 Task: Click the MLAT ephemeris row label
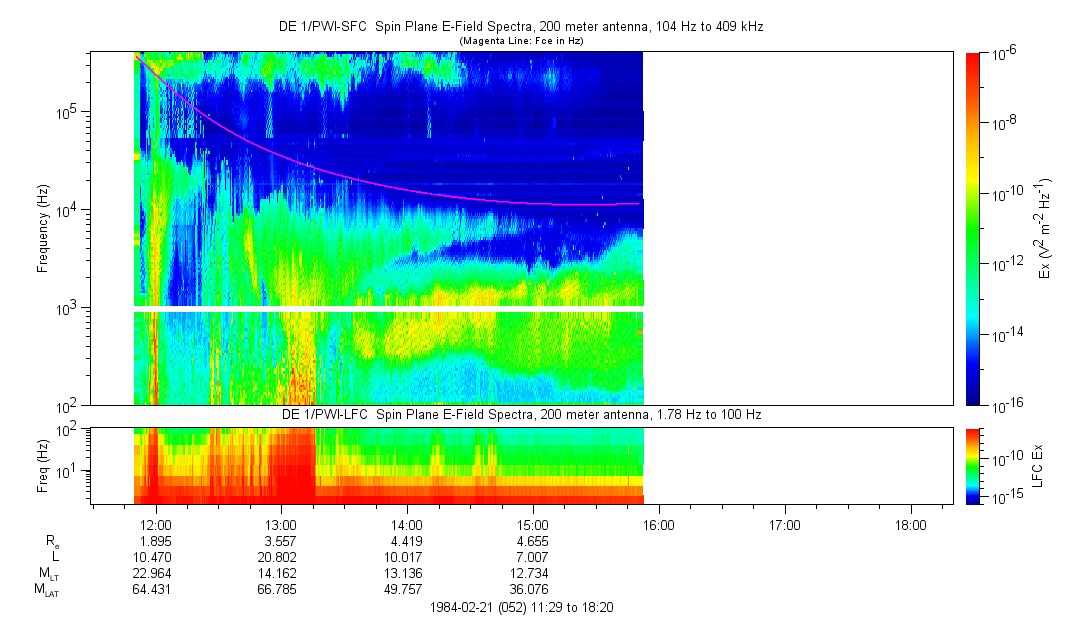[x=45, y=590]
